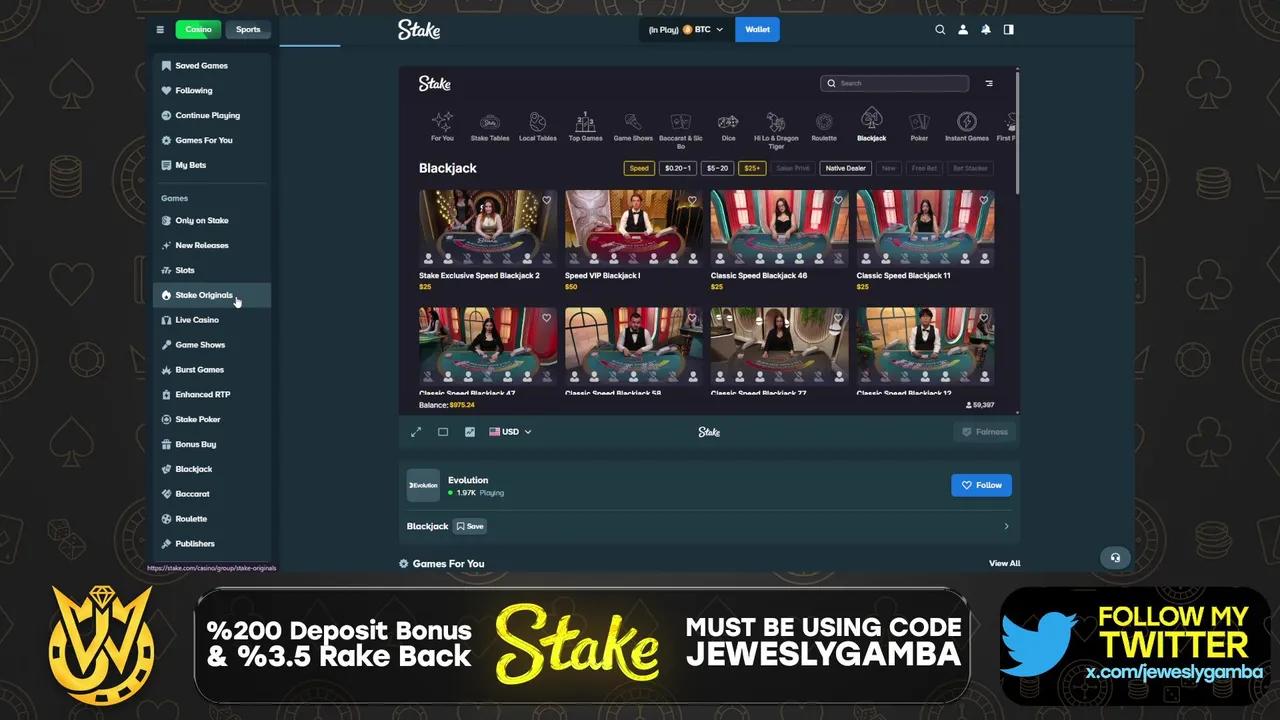The height and width of the screenshot is (720, 1280).
Task: Open Burst Games in sidebar
Action: click(x=211, y=370)
